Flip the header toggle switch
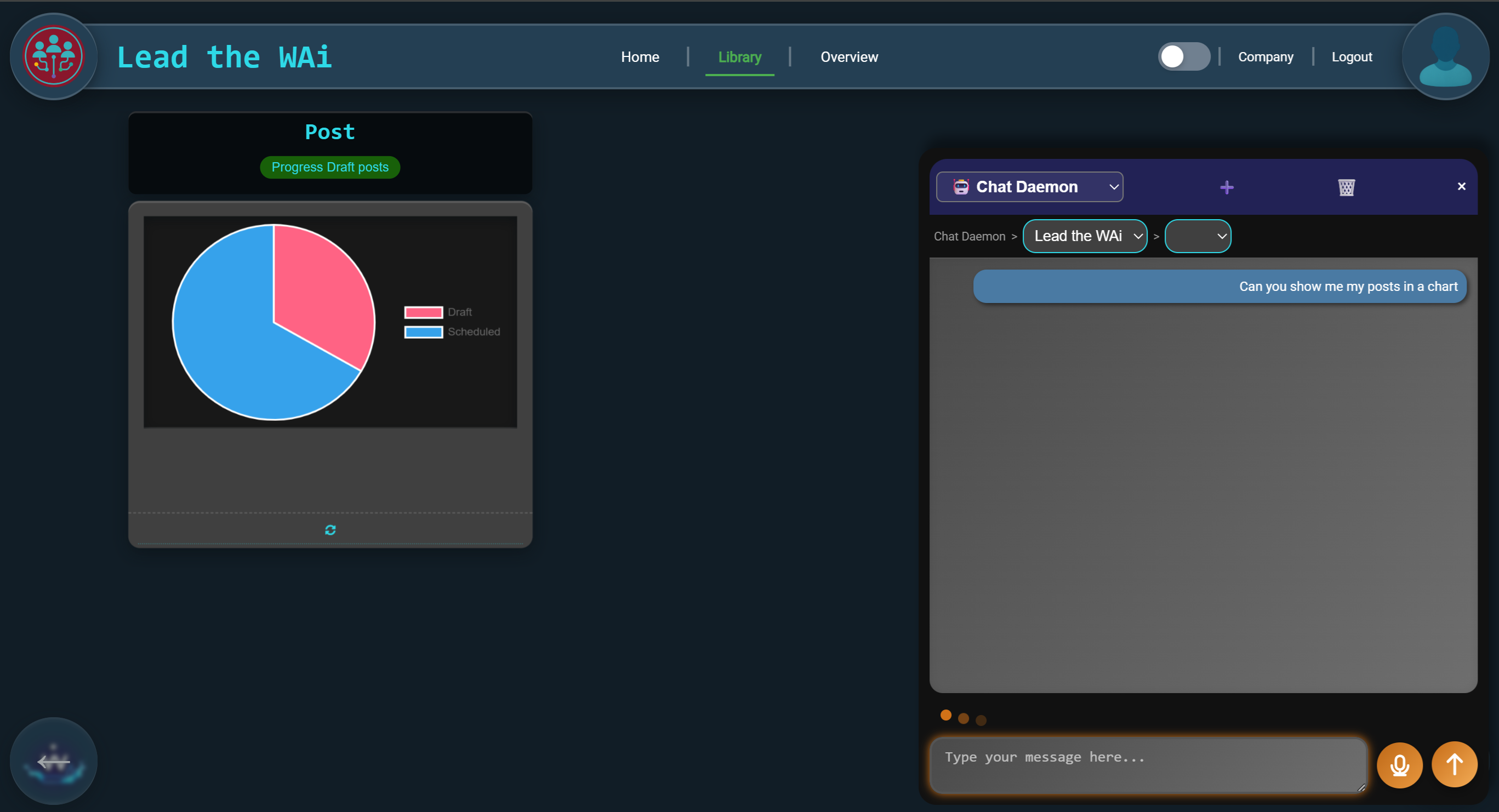1499x812 pixels. 1184,56
